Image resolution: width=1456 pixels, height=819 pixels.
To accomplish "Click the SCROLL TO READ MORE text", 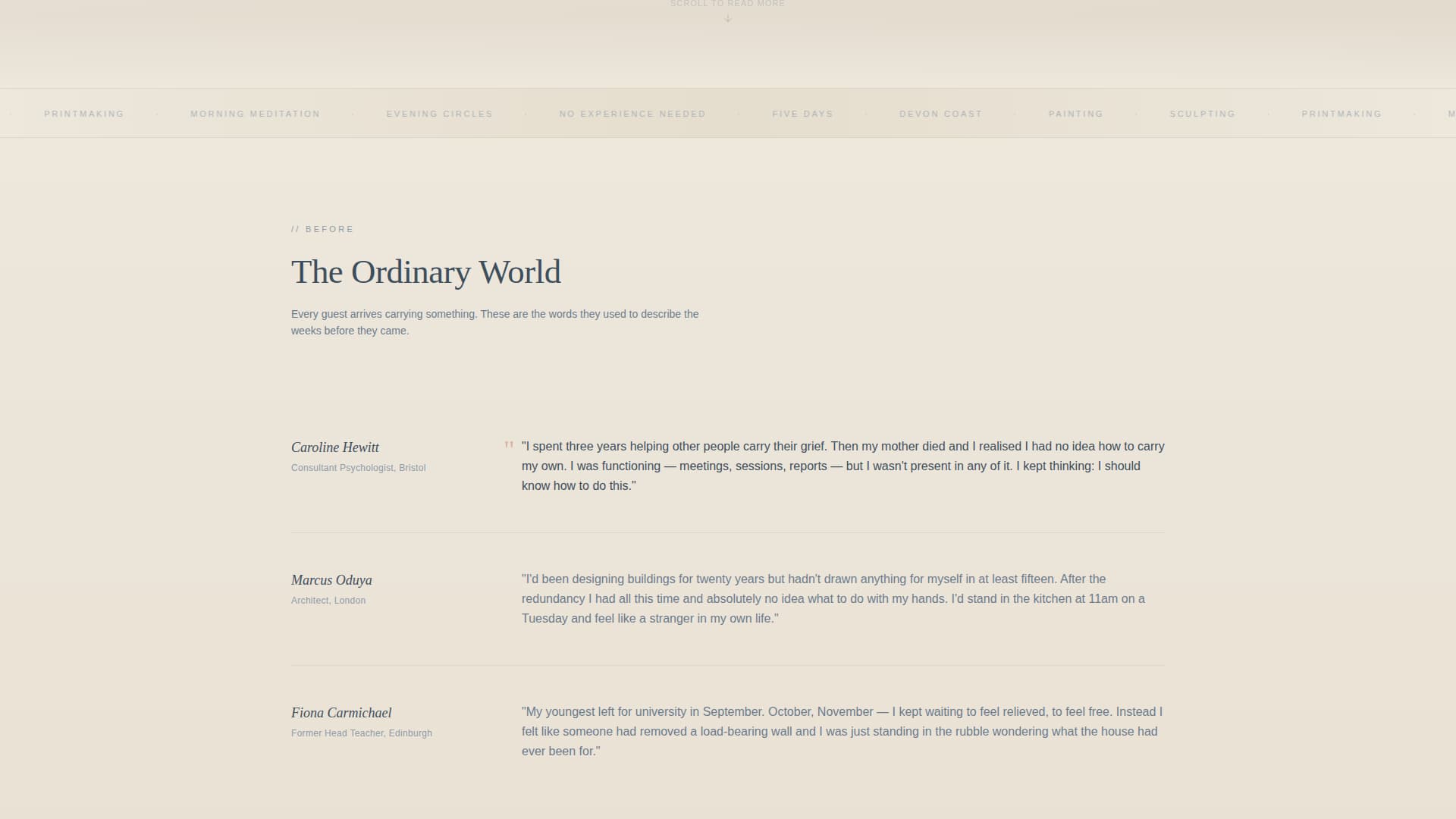I will pos(726,4).
